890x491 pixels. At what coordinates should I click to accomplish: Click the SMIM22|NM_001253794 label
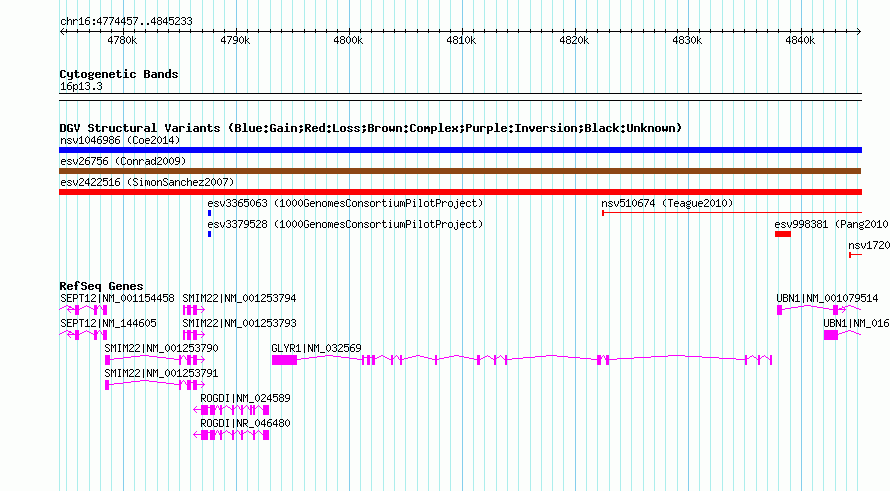click(x=239, y=298)
